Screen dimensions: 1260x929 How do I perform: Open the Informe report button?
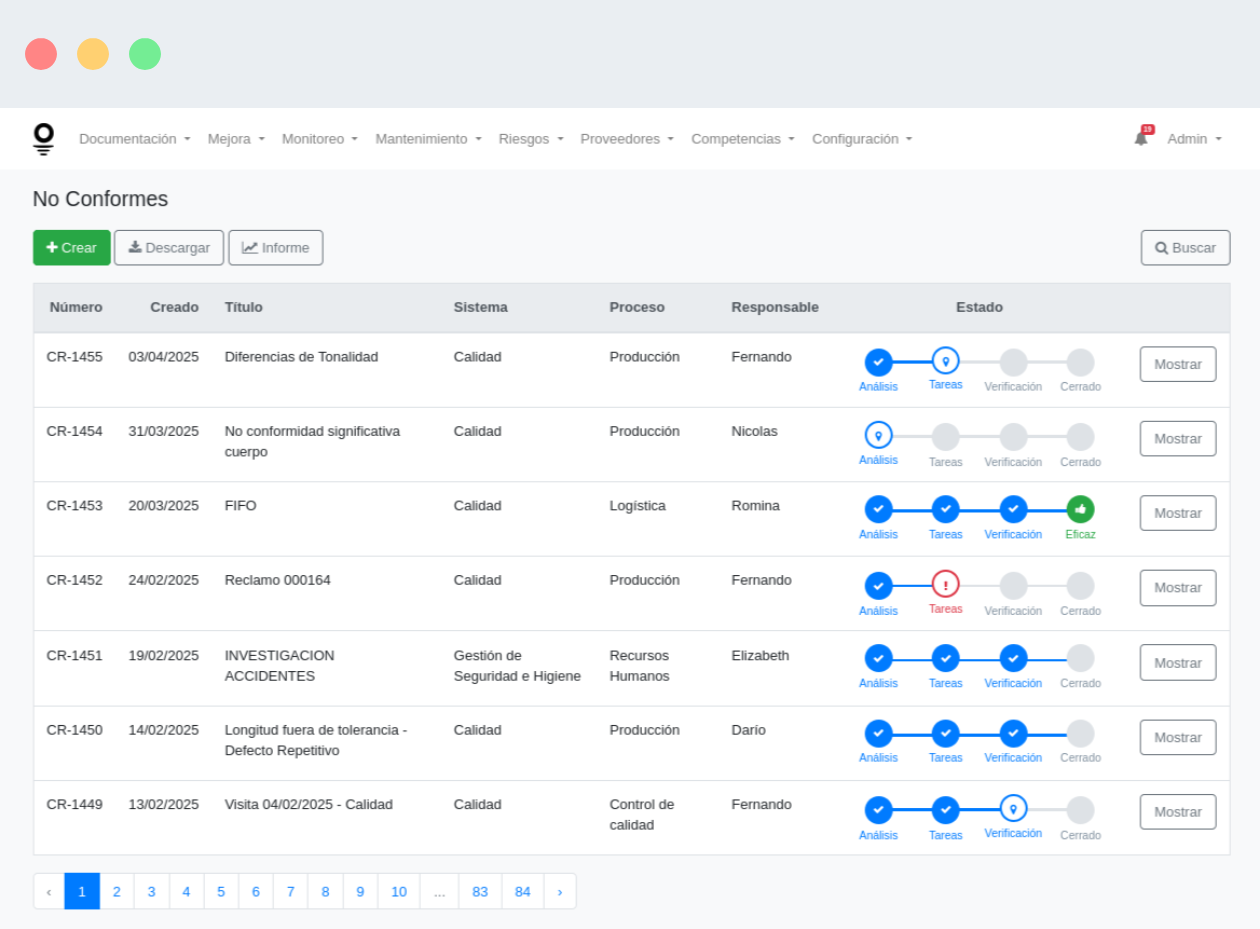coord(276,248)
